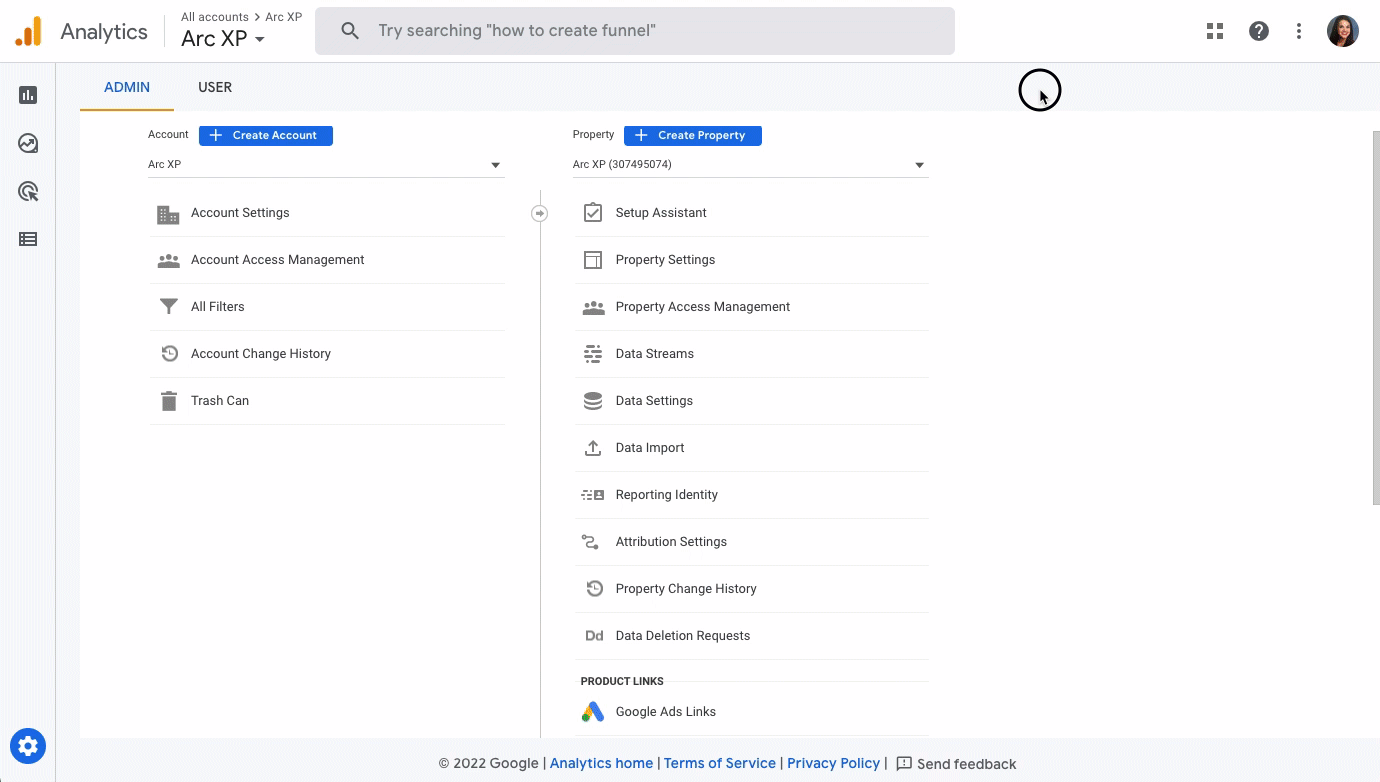Screen dimensions: 1380x782
Task: Click the All Filters funnel icon
Action: pyautogui.click(x=168, y=307)
